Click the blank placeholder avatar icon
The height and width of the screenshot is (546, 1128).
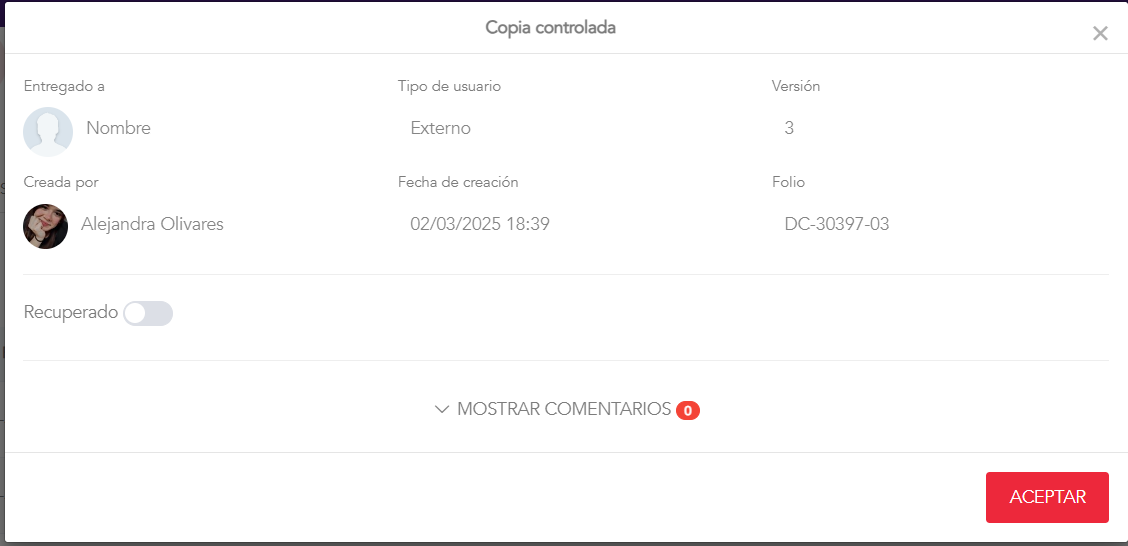pos(48,131)
